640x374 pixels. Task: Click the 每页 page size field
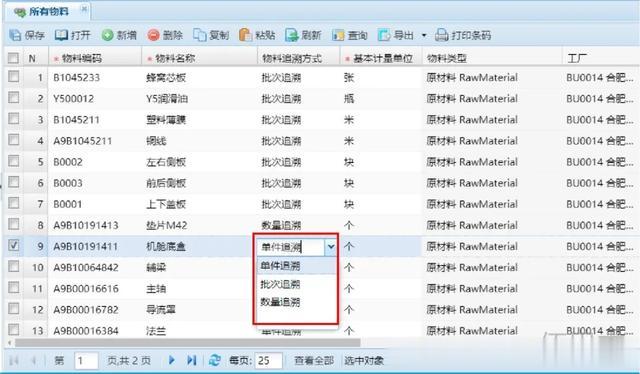point(268,361)
